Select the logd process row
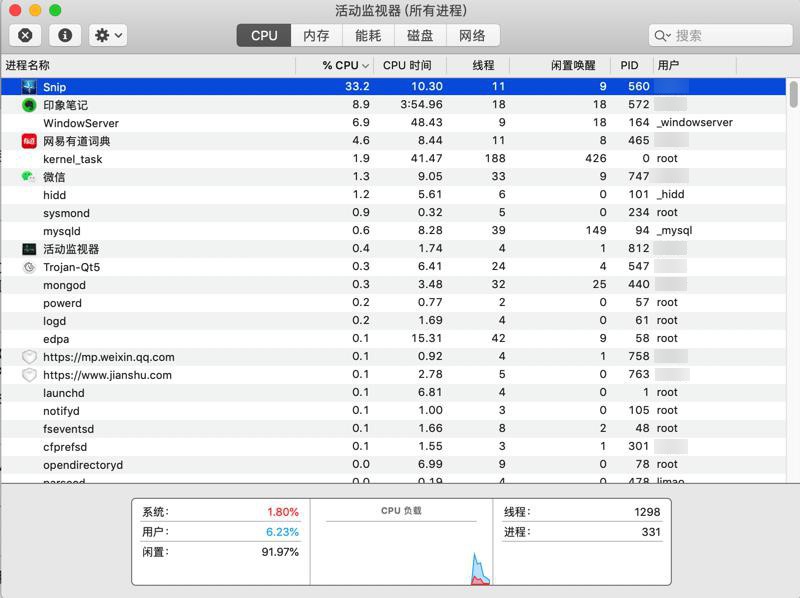This screenshot has height=598, width=800. [393, 320]
